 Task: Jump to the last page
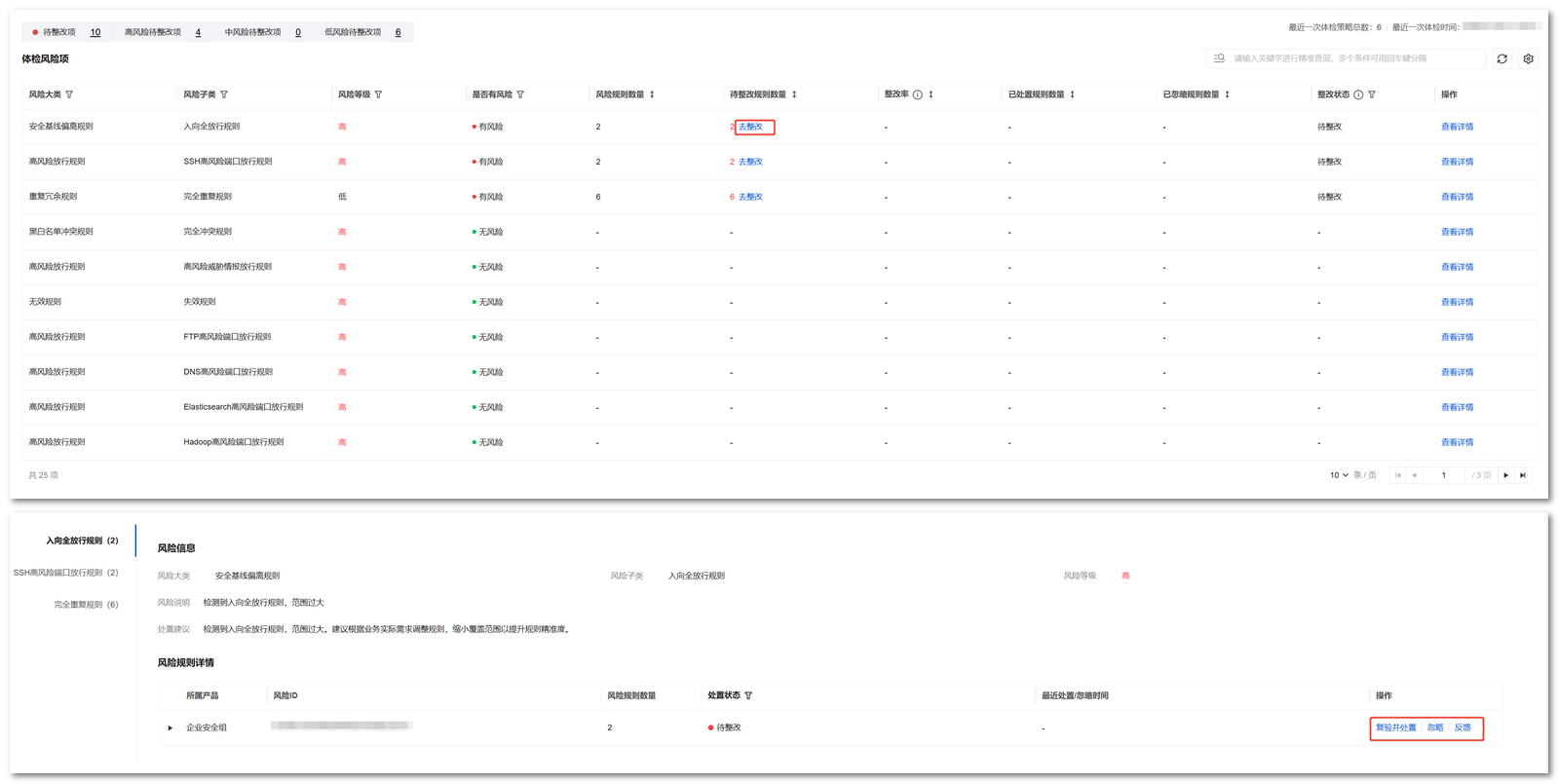coord(1522,475)
